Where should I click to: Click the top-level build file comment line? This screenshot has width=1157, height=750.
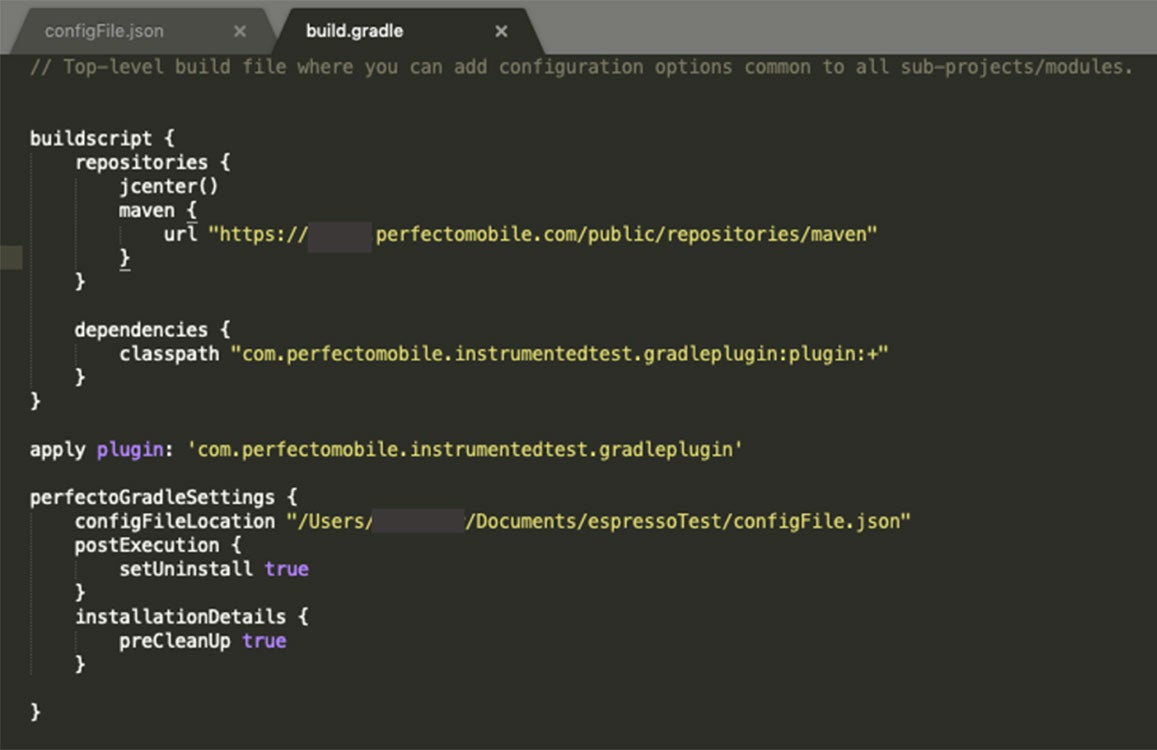click(580, 67)
